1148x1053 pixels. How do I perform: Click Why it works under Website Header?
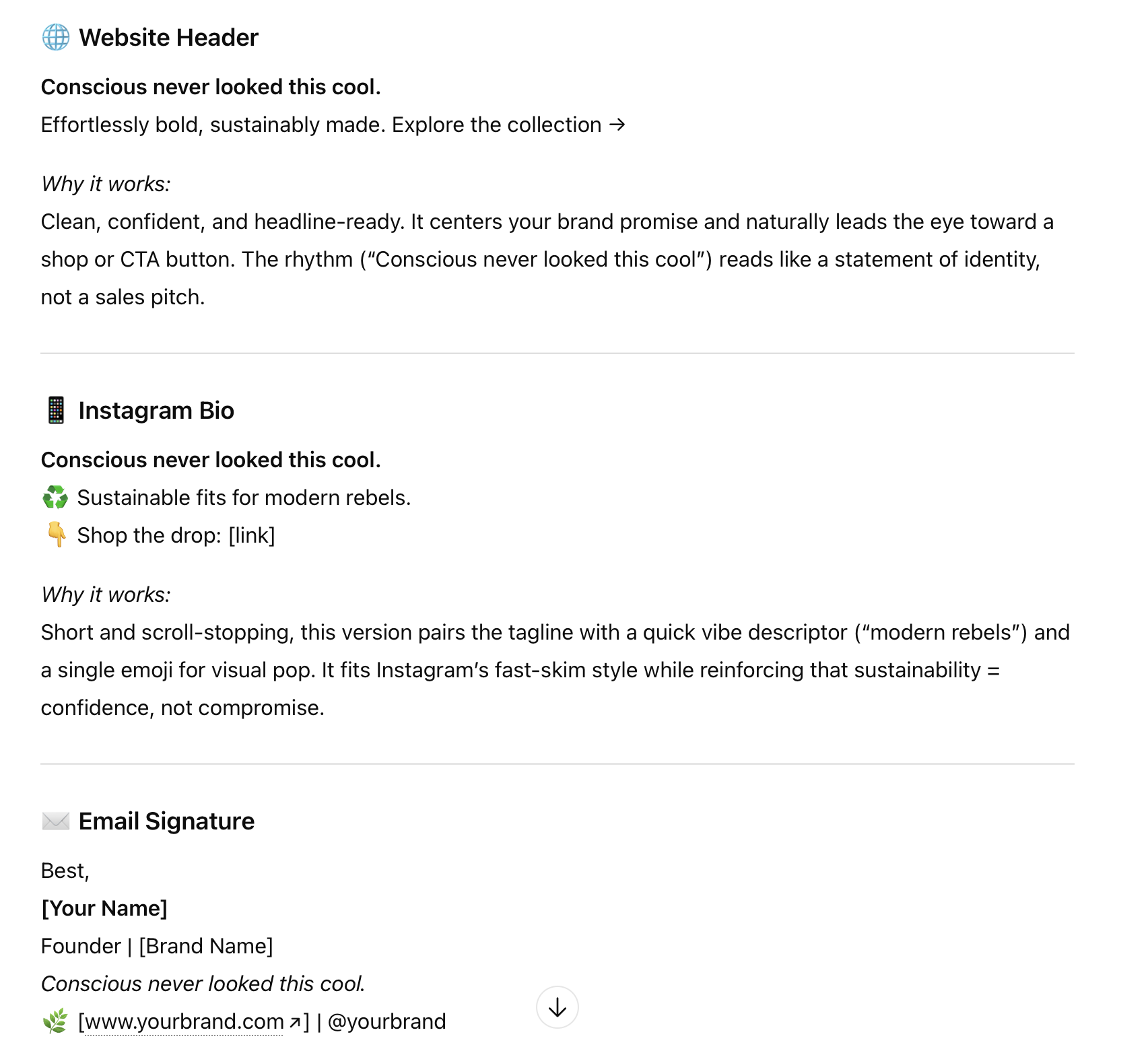[x=106, y=184]
